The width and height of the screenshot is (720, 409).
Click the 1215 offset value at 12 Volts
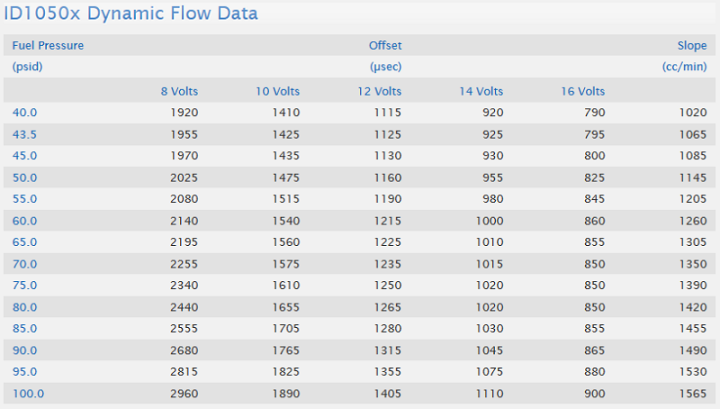click(388, 221)
